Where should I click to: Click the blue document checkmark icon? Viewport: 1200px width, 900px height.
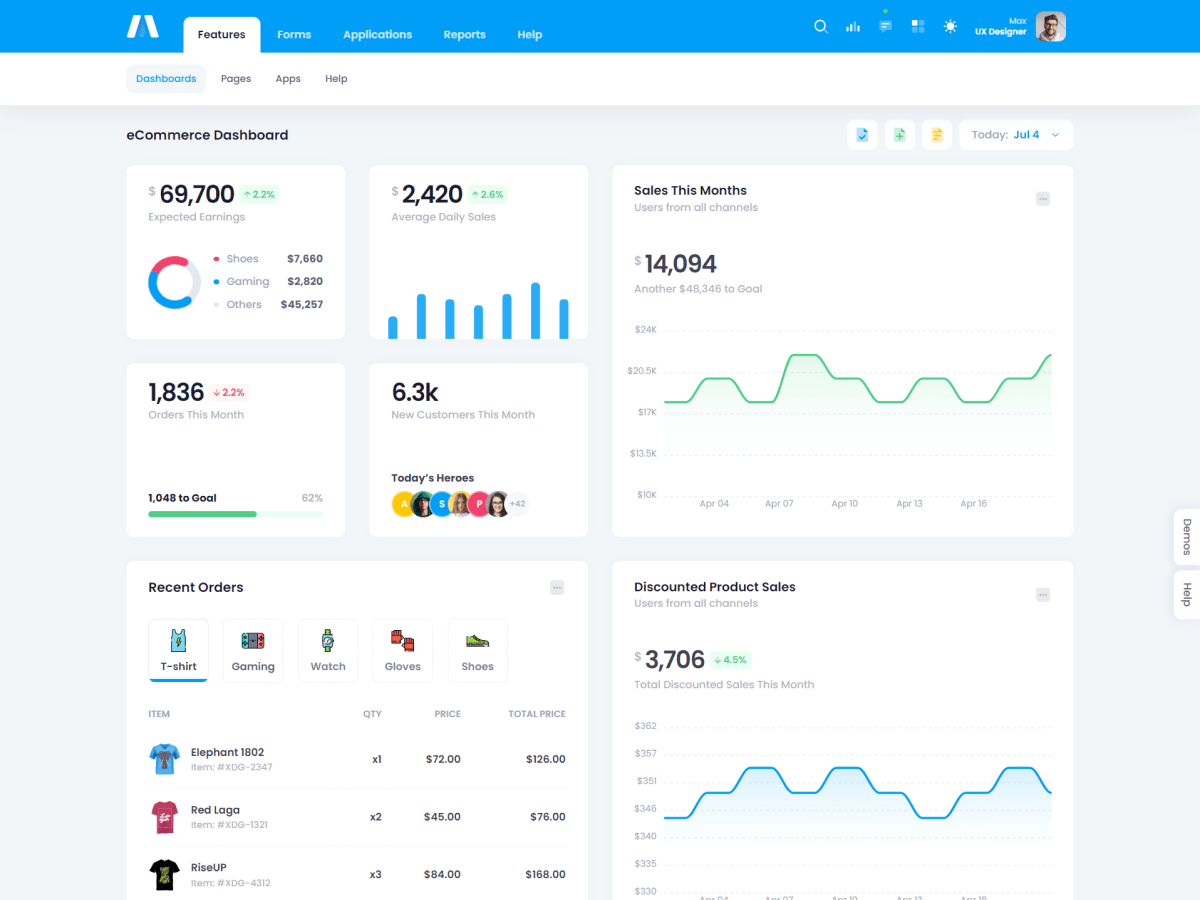pyautogui.click(x=862, y=135)
